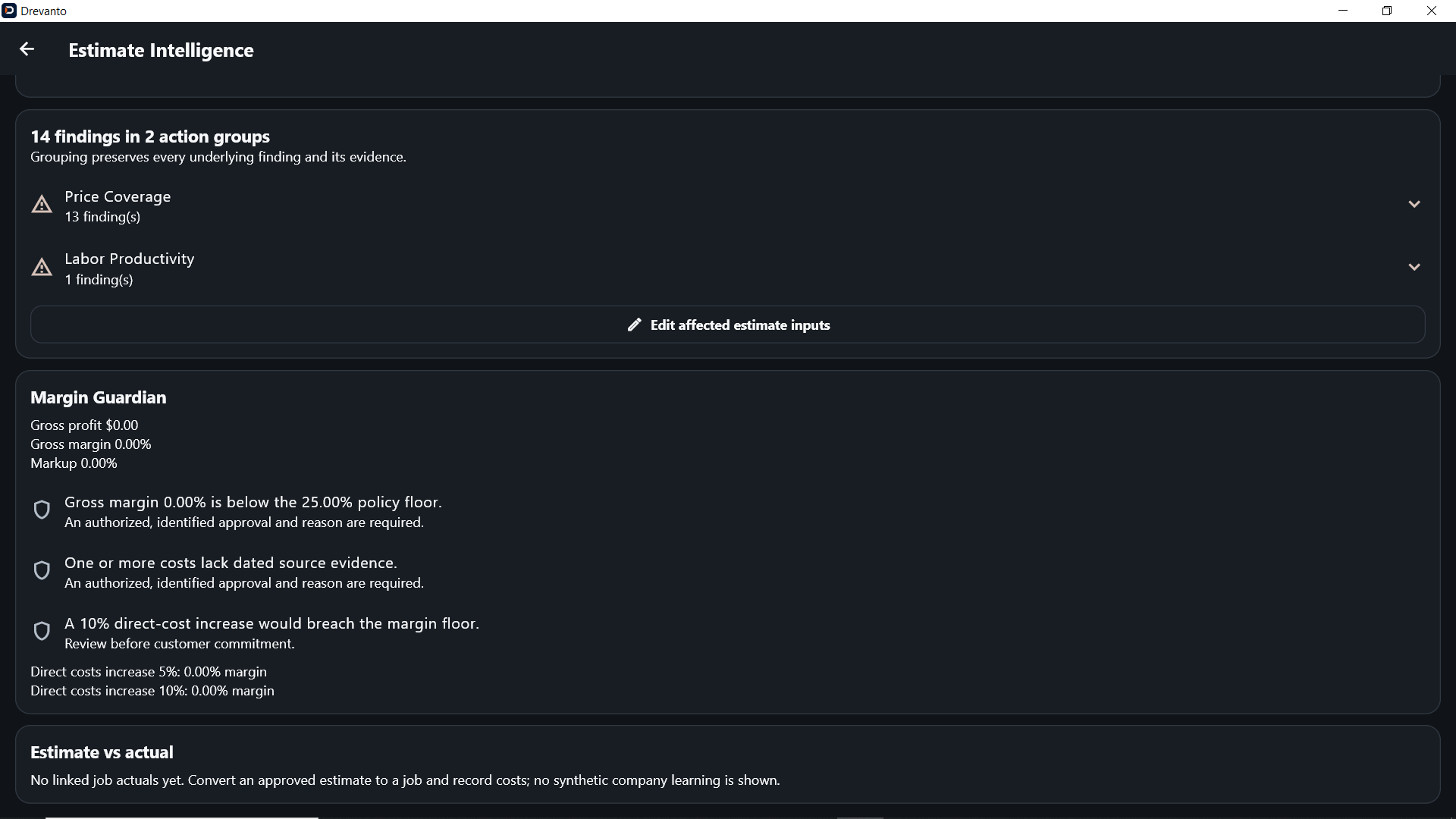Click the Margin Guardian section heading
Image resolution: width=1456 pixels, height=819 pixels.
pos(98,397)
